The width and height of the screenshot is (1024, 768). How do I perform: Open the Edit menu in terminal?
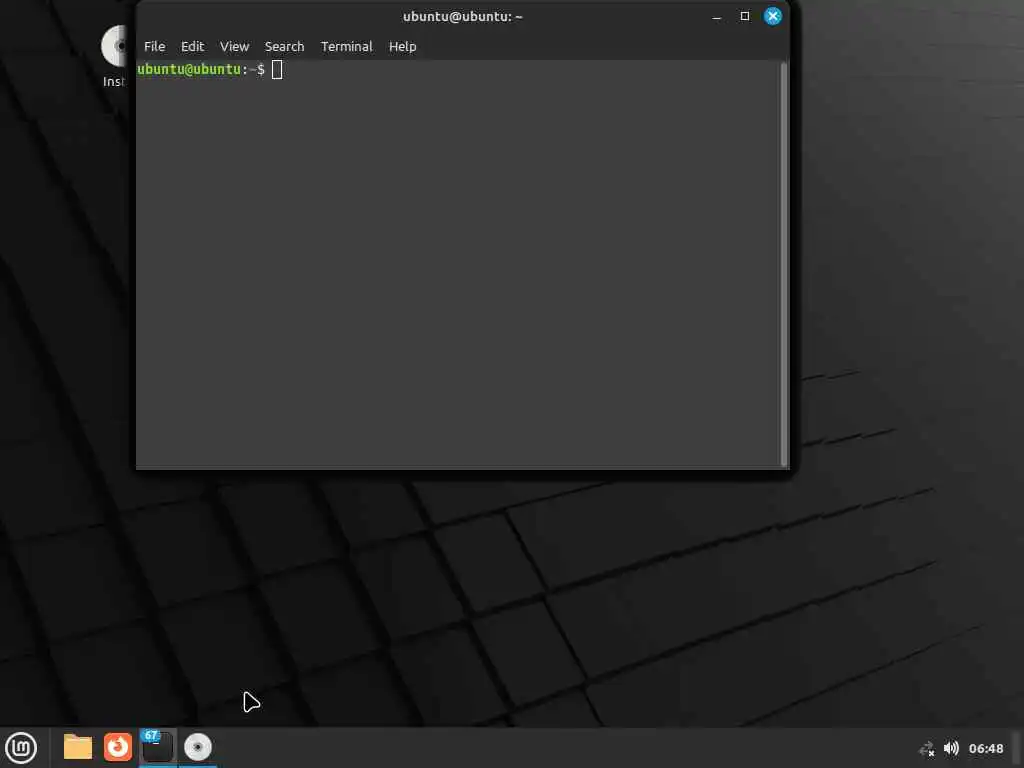tap(192, 46)
